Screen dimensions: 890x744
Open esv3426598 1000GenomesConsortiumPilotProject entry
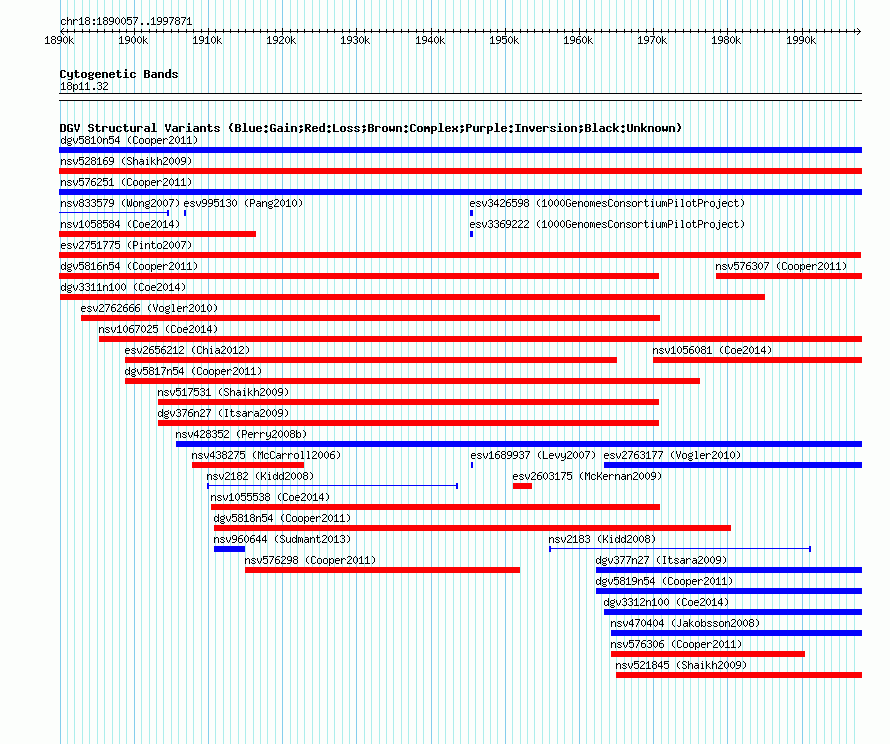click(x=607, y=203)
